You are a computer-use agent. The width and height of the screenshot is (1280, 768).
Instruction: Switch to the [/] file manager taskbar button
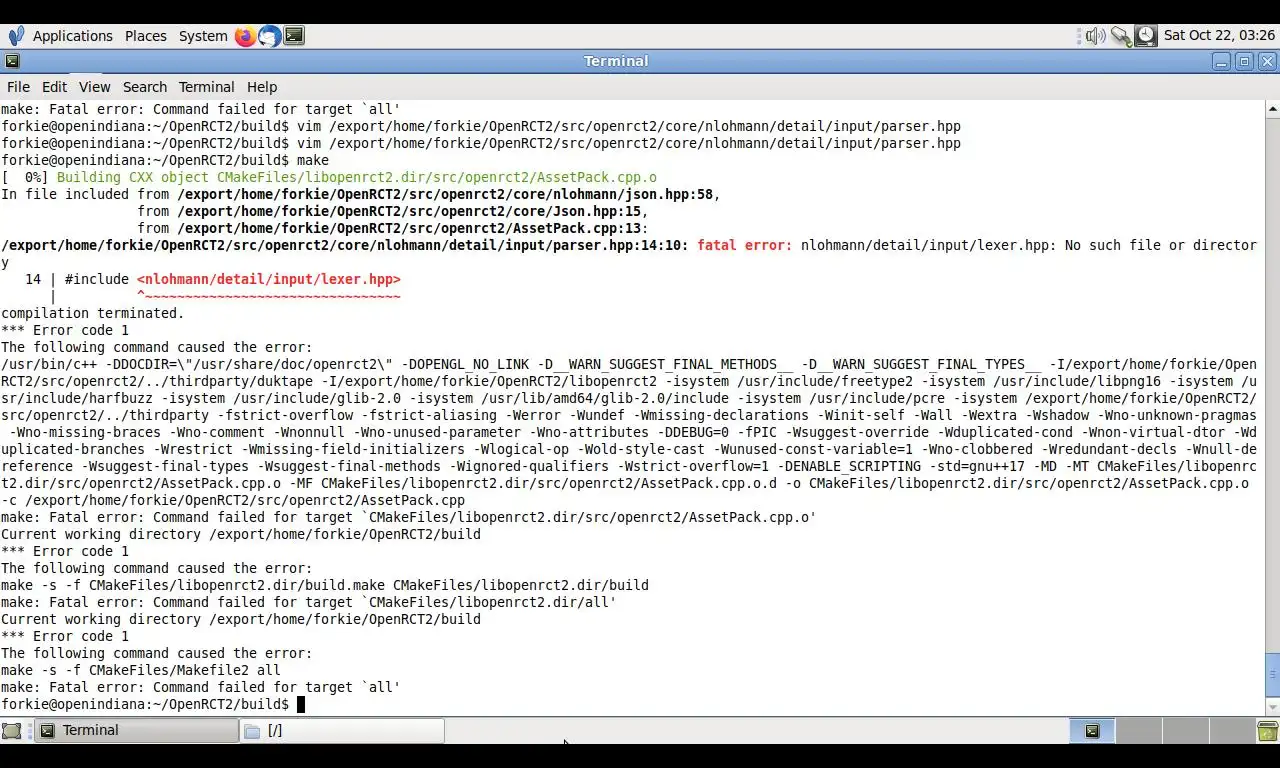[342, 731]
